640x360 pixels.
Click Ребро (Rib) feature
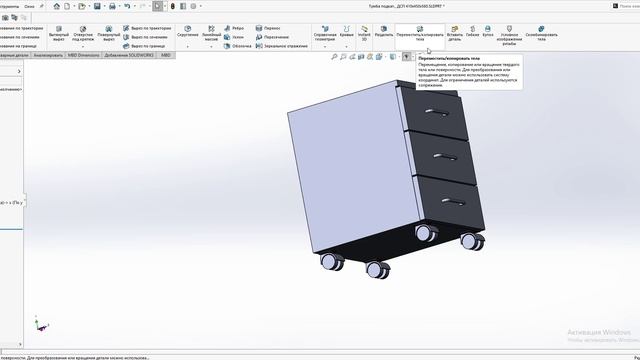click(x=234, y=28)
